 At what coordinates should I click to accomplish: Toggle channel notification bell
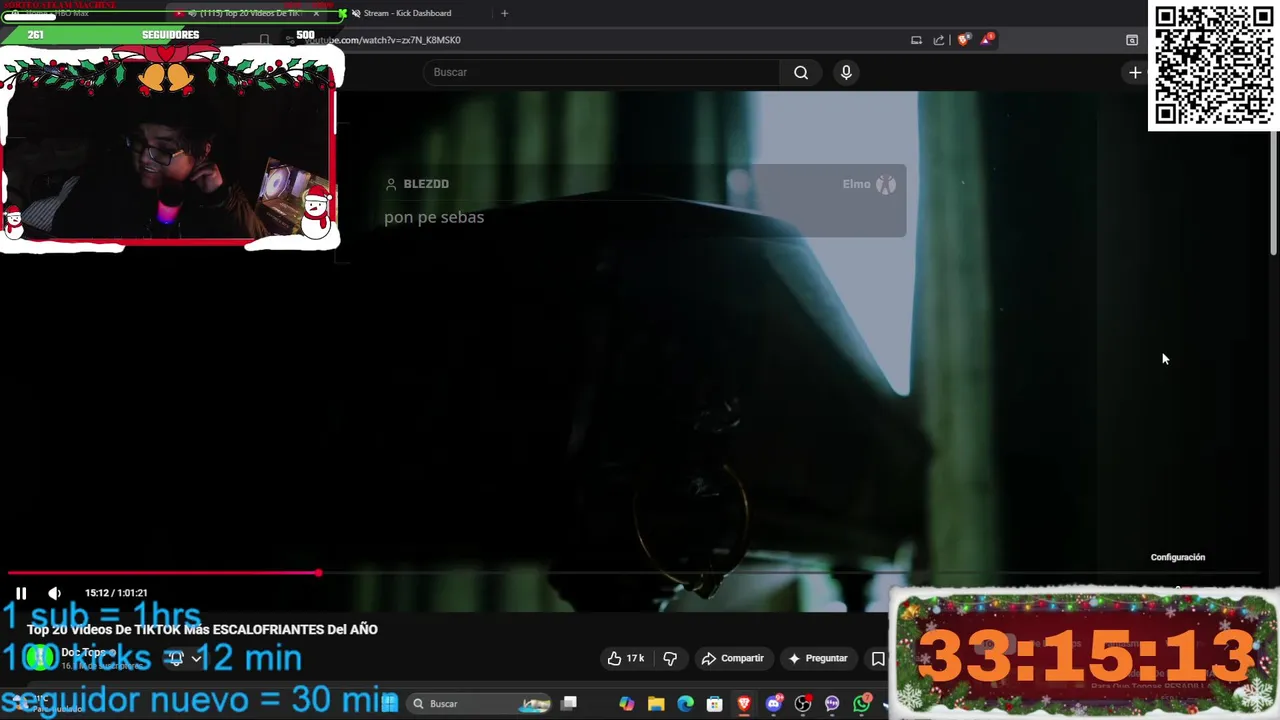click(x=176, y=658)
